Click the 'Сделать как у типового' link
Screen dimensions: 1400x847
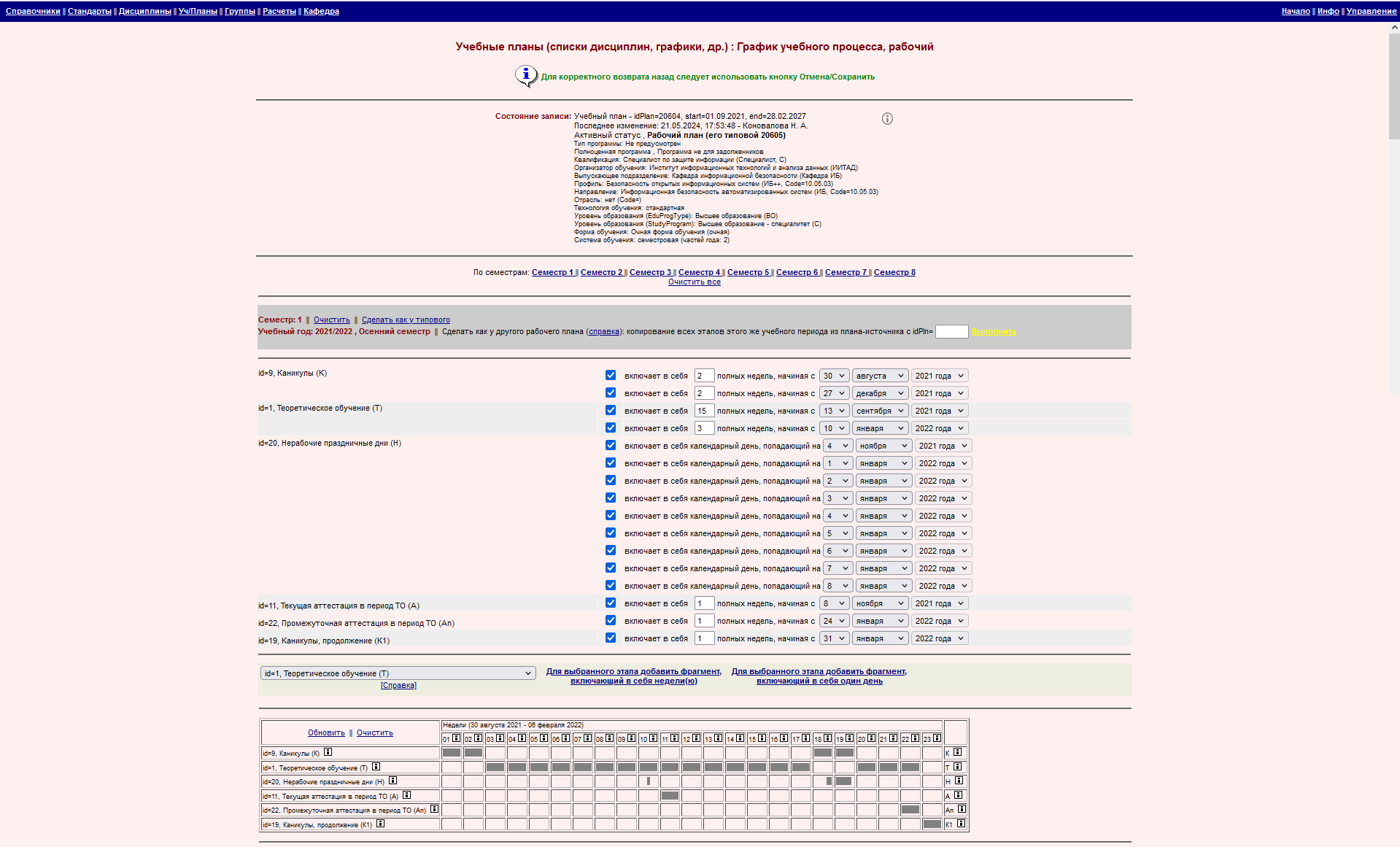406,320
